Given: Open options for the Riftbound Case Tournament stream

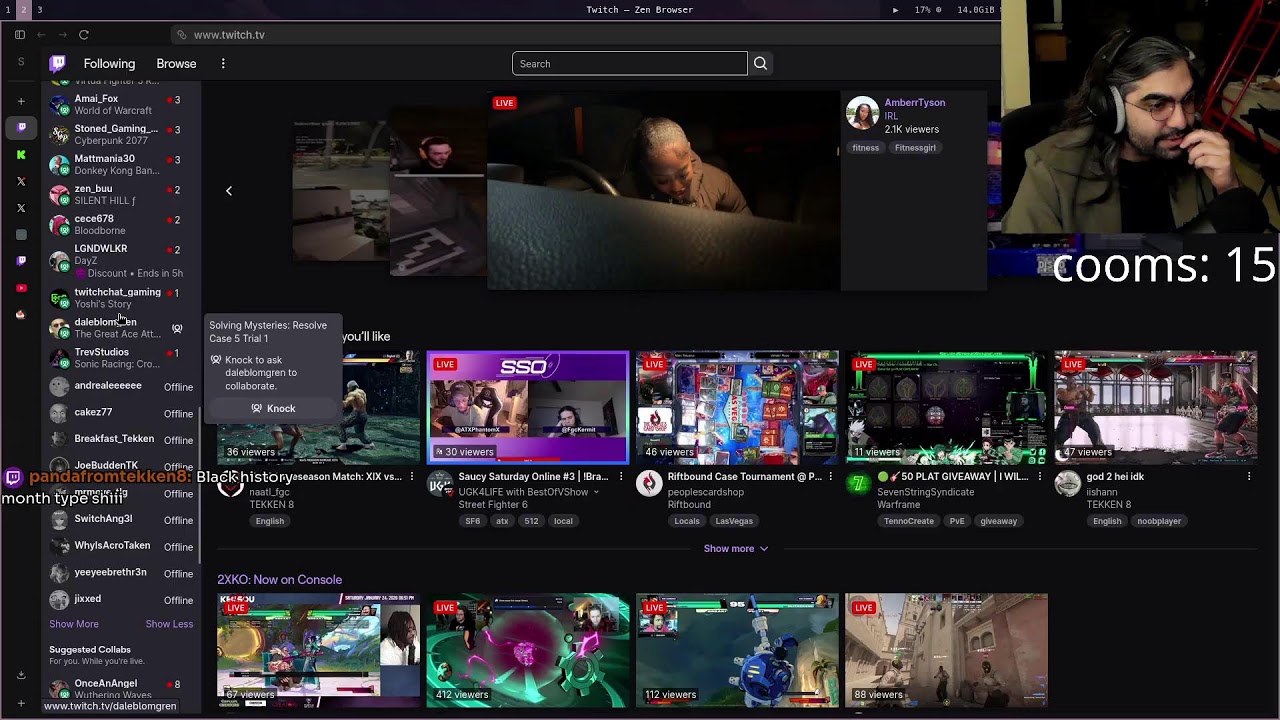Looking at the screenshot, I should pyautogui.click(x=830, y=477).
